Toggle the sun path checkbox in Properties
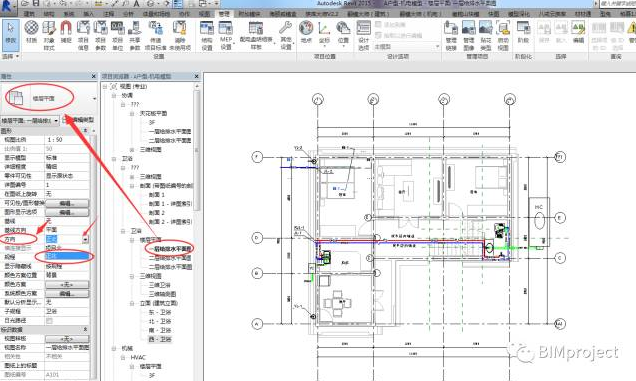 (49, 321)
